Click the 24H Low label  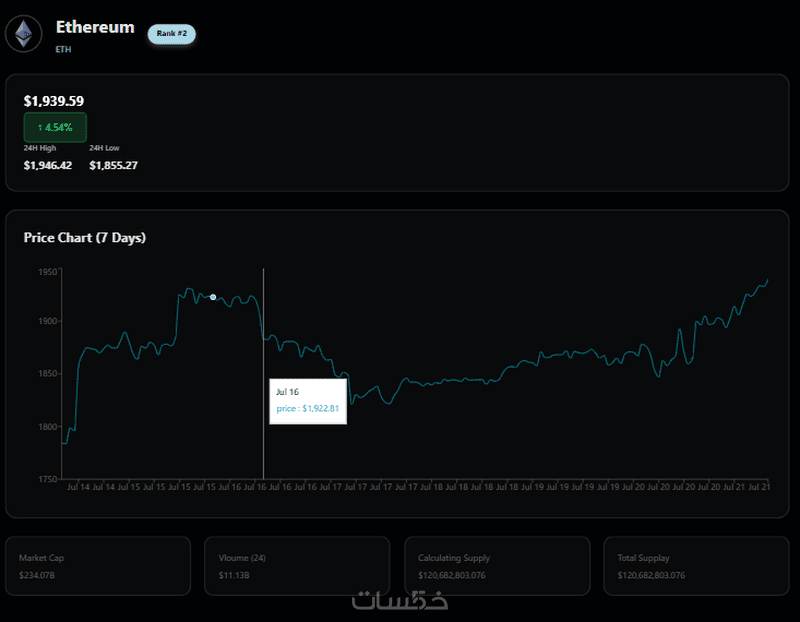click(x=104, y=148)
